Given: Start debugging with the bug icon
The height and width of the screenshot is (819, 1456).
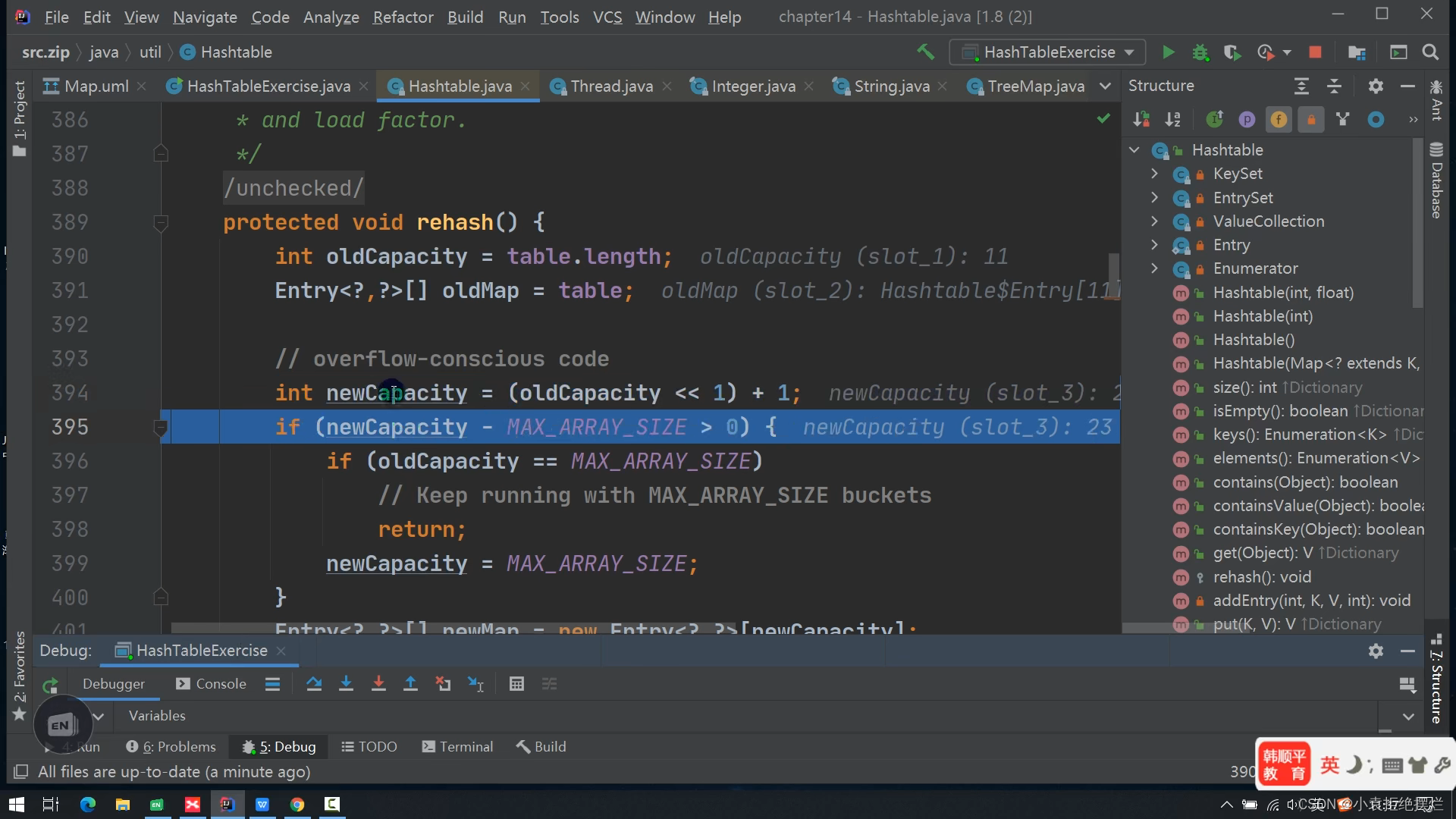Looking at the screenshot, I should tap(1200, 52).
